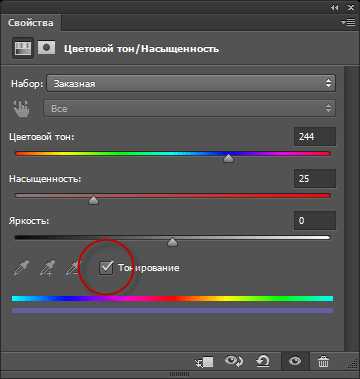Image resolution: width=360 pixels, height=379 pixels.
Task: Open the Все channel dropdown
Action: click(x=190, y=108)
